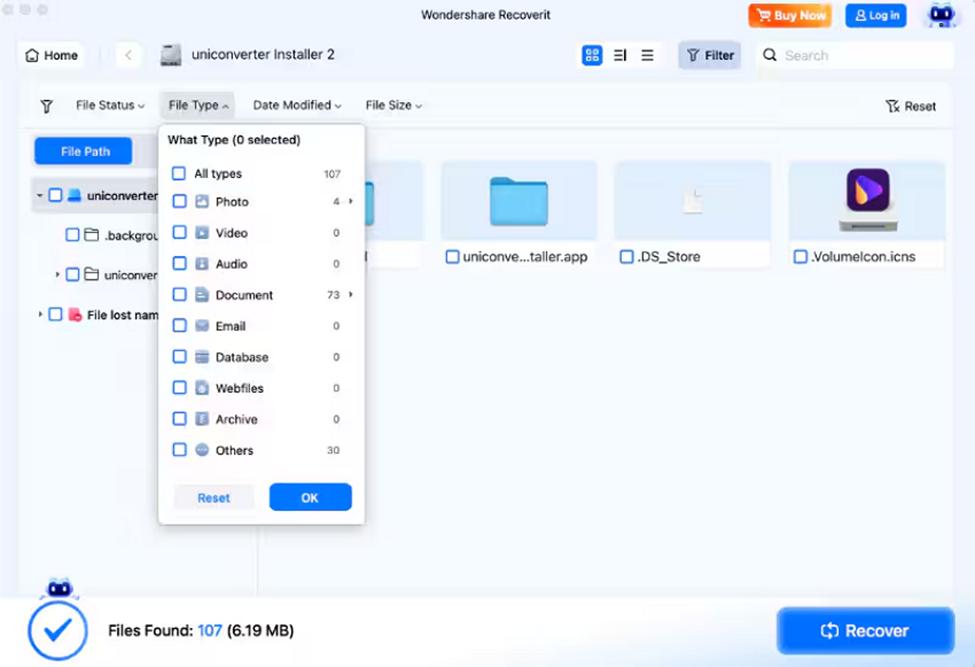975x667 pixels.
Task: Click the File lost name red folder icon
Action: 75,315
